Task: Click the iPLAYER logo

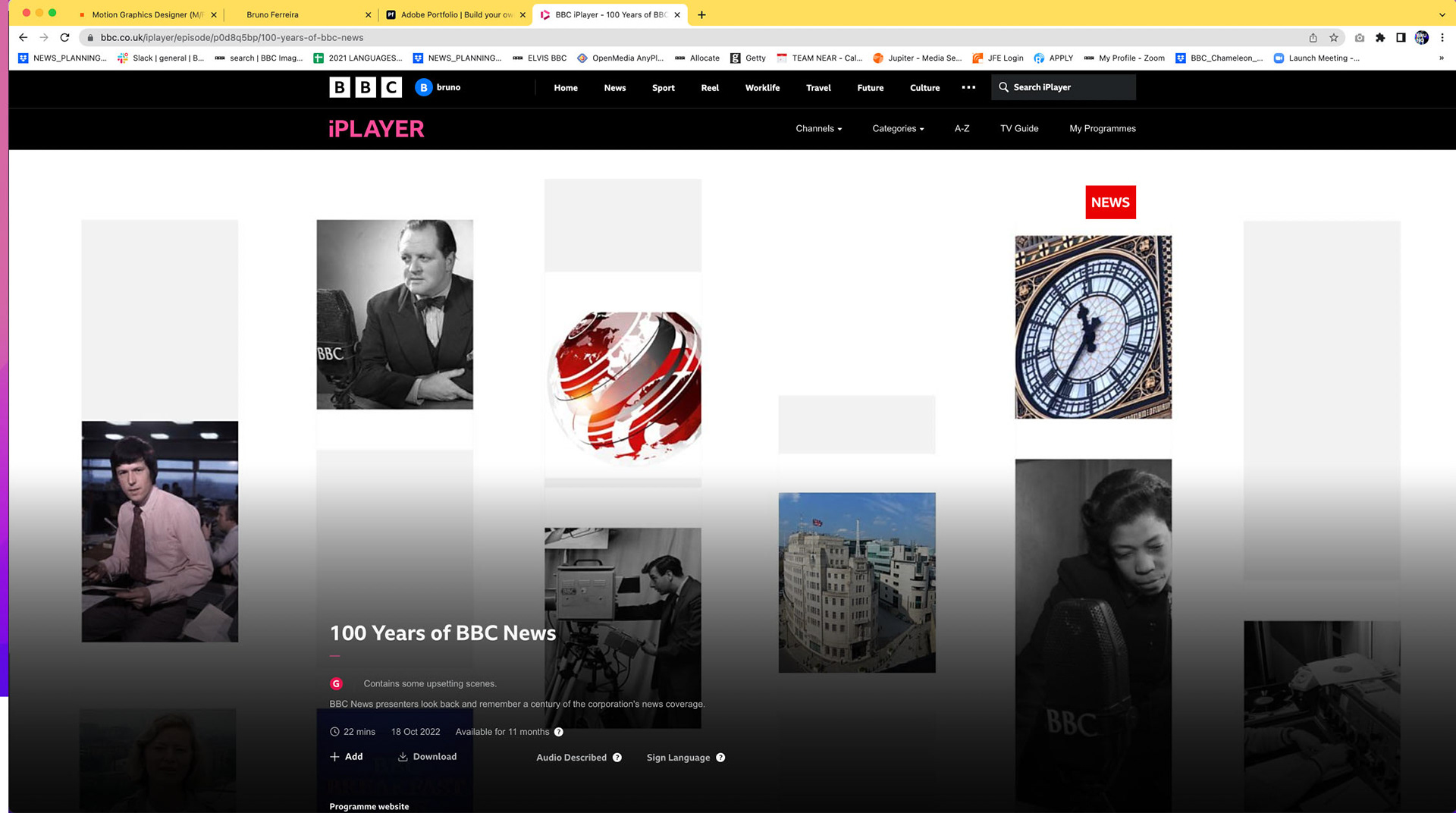Action: [x=376, y=129]
